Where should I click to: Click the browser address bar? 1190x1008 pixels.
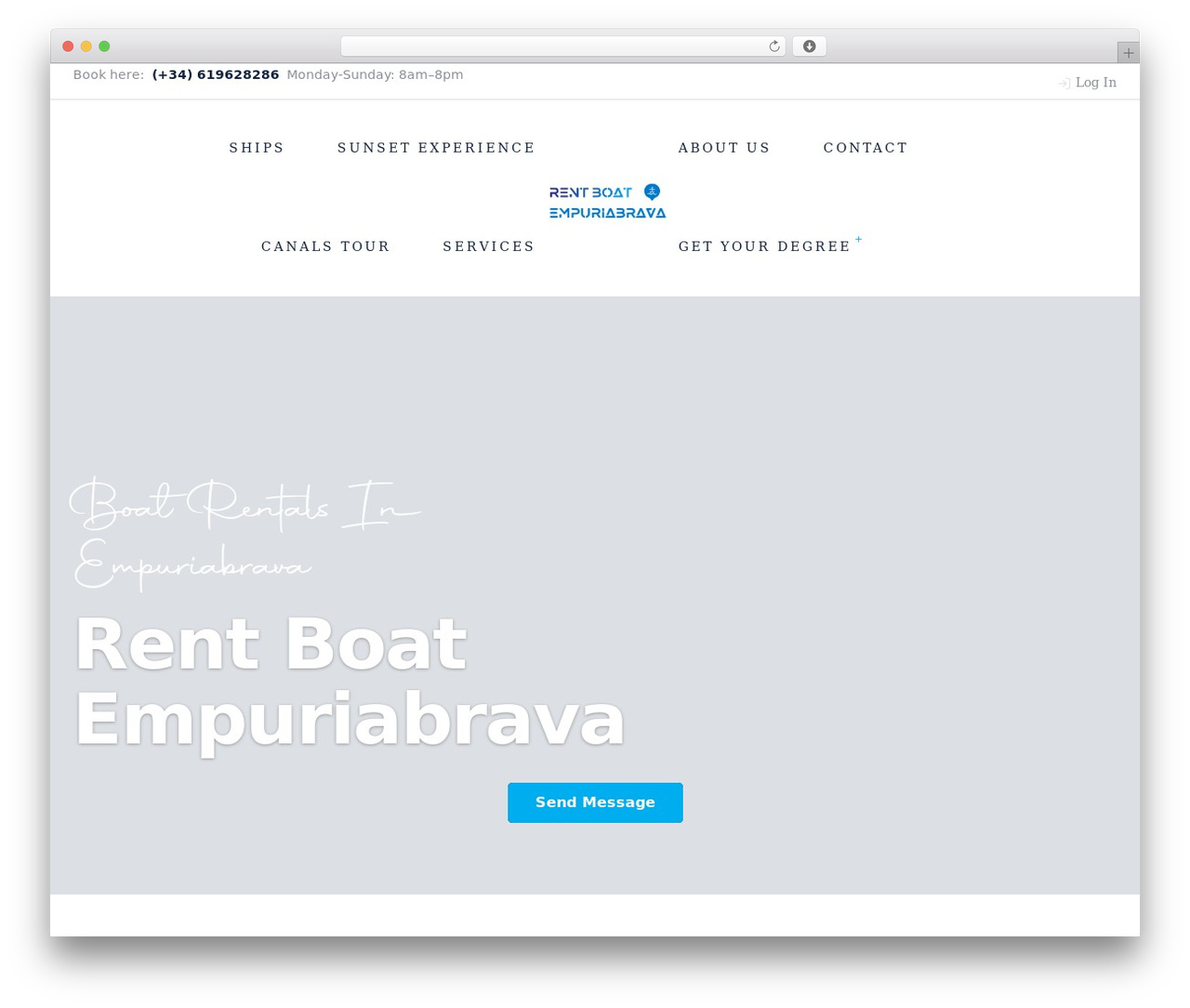click(x=562, y=46)
